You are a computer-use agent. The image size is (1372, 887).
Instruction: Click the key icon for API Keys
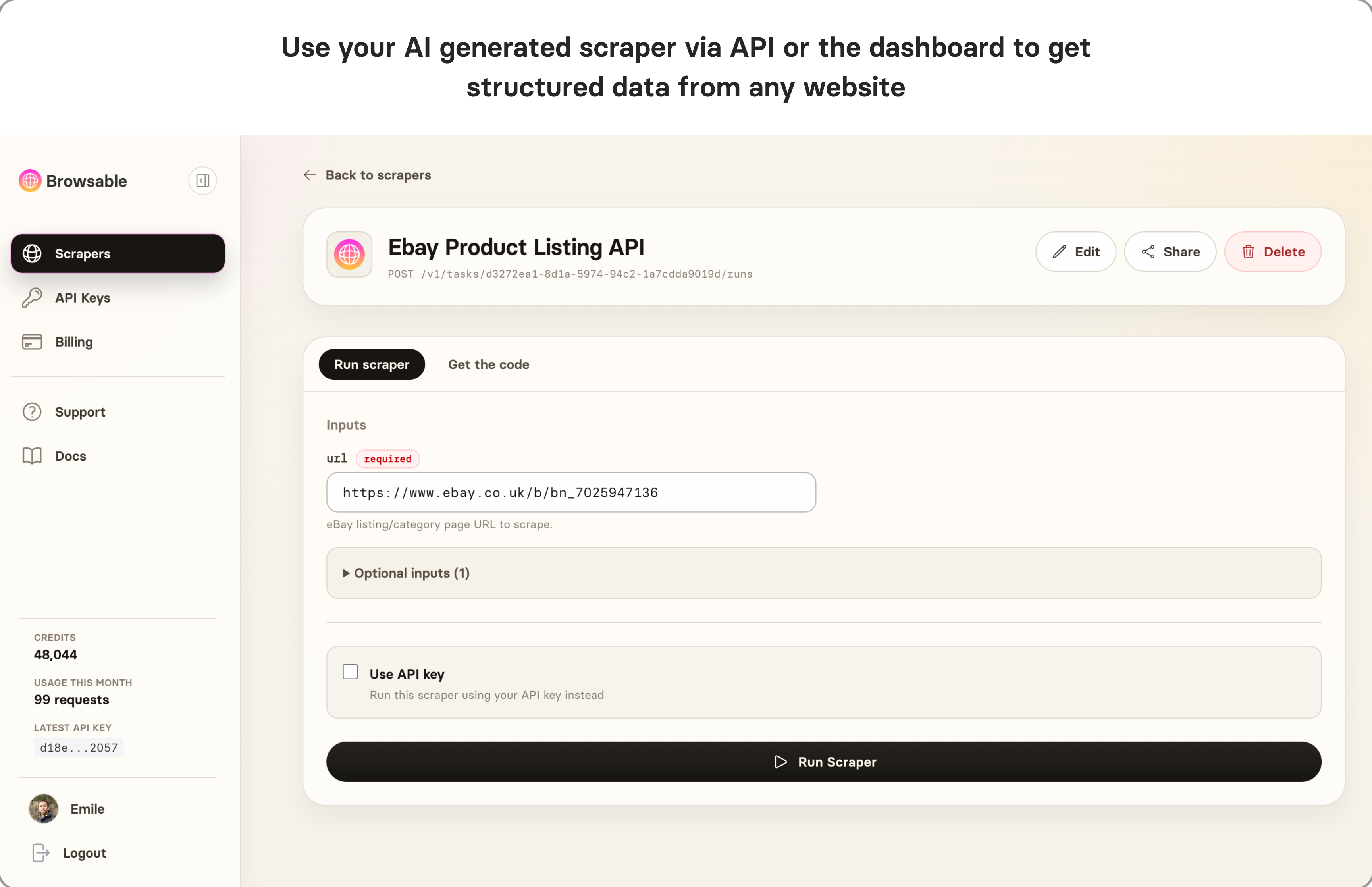[x=32, y=298]
